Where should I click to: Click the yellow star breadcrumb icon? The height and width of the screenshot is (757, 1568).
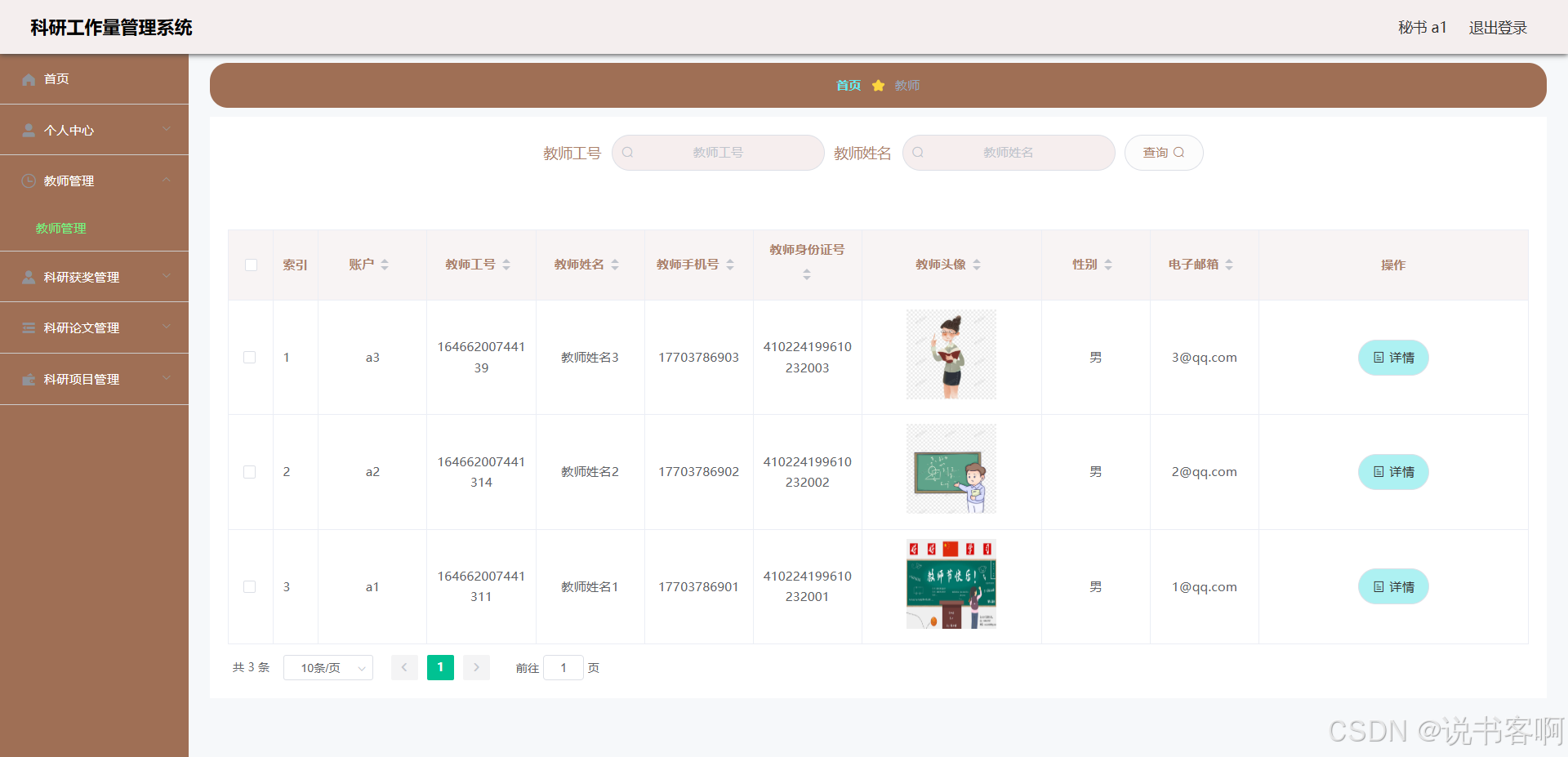[x=878, y=86]
